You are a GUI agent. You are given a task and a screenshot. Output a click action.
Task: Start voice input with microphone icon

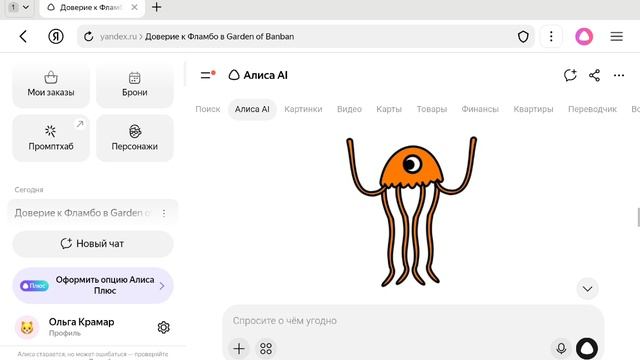561,349
